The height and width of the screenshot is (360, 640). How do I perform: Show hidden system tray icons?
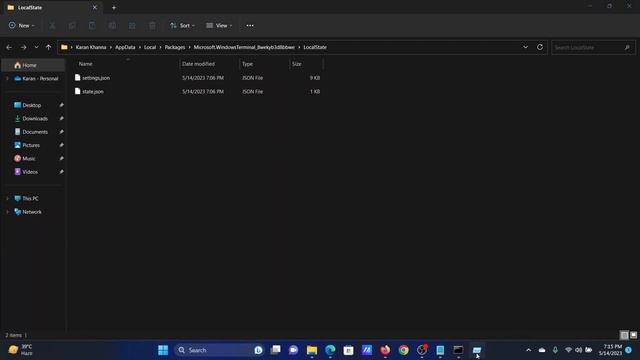point(529,350)
